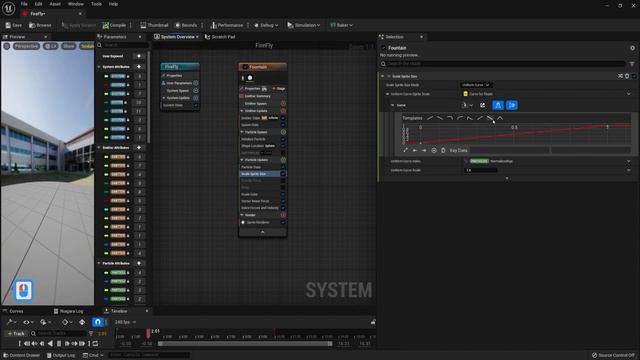The width and height of the screenshot is (640, 360).
Task: Select the Vortex Noise Force module
Action: point(255,201)
